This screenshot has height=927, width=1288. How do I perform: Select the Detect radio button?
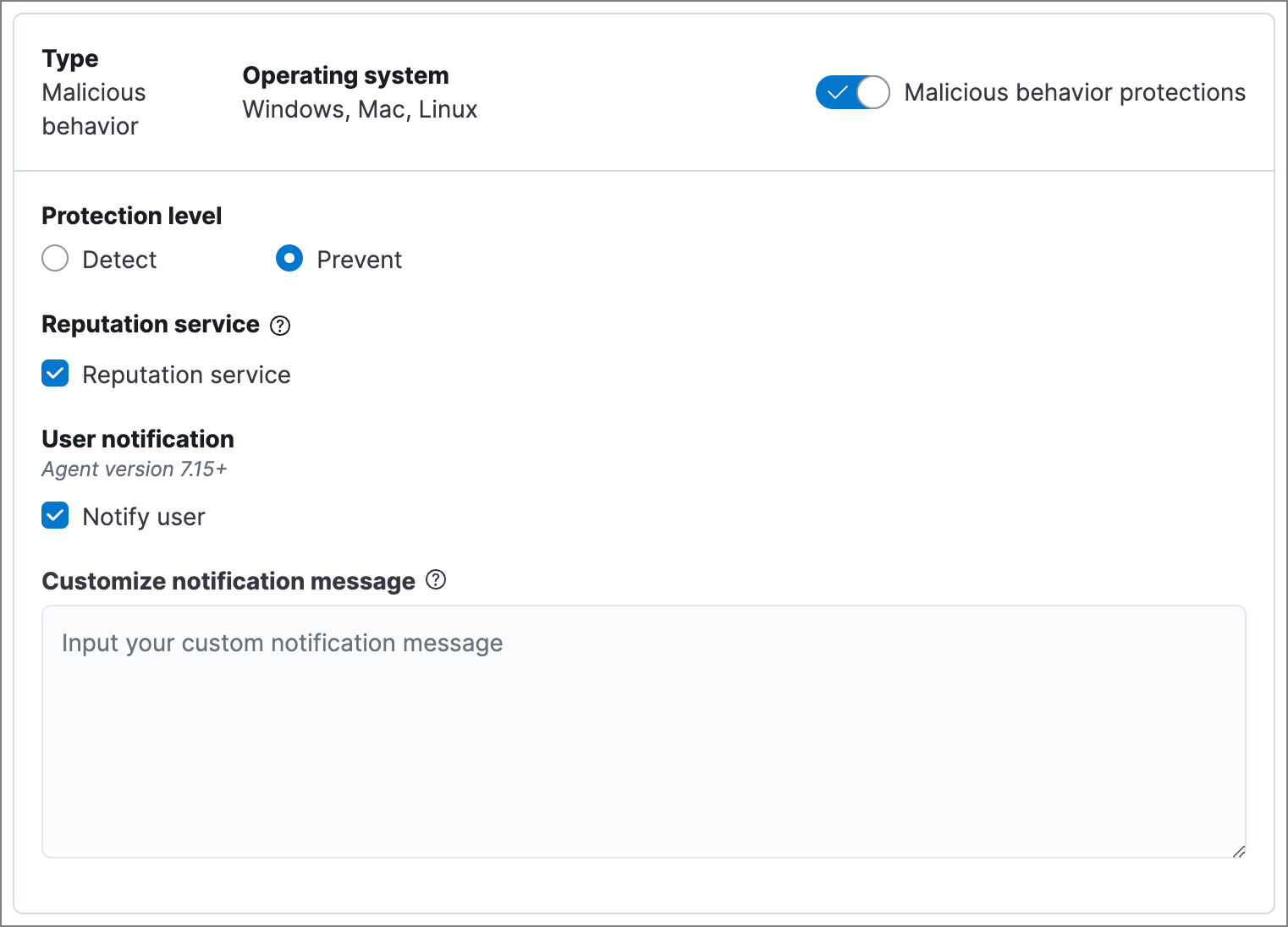click(55, 259)
